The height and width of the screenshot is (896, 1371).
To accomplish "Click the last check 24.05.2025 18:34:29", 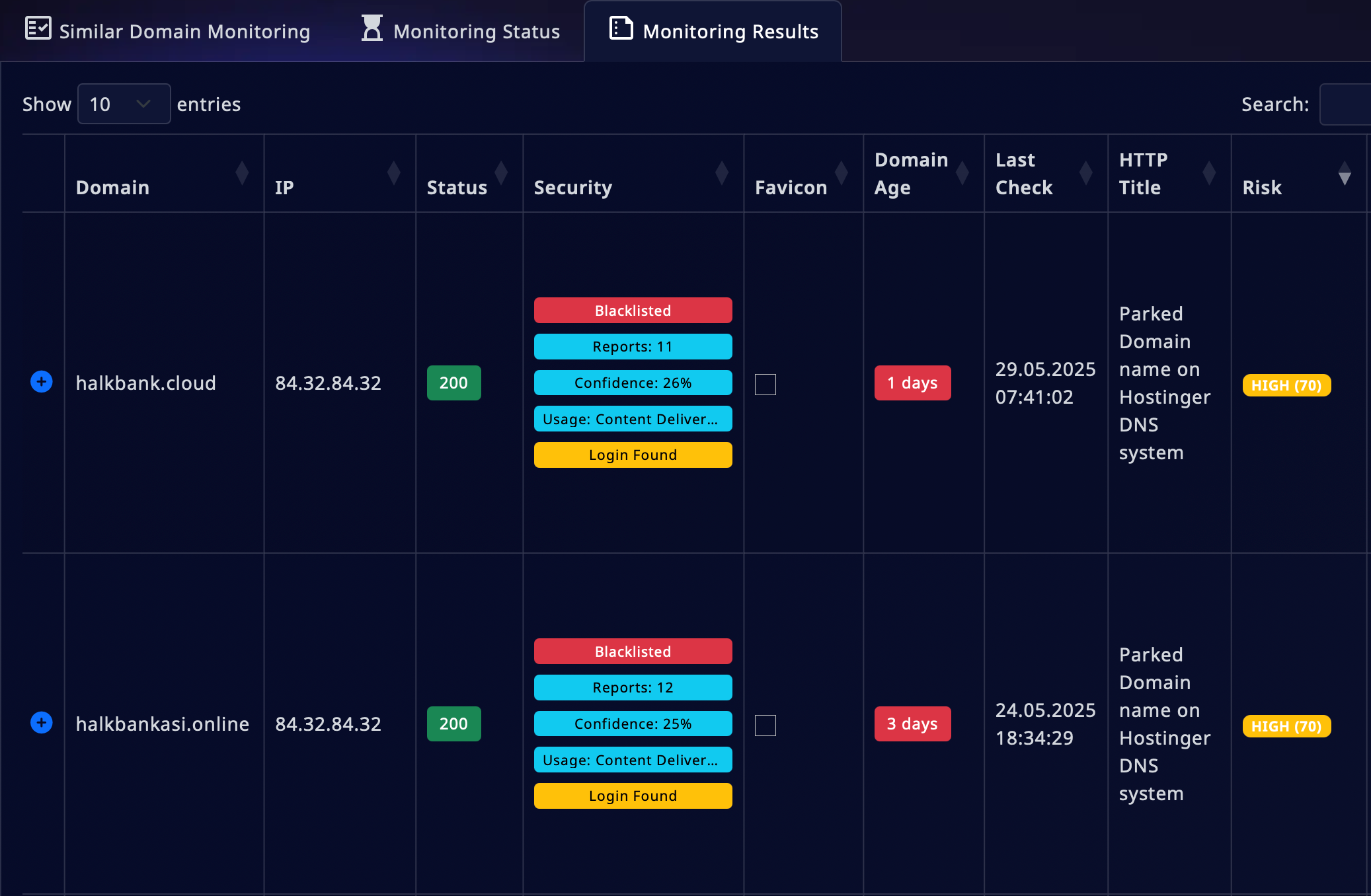I will [1045, 724].
